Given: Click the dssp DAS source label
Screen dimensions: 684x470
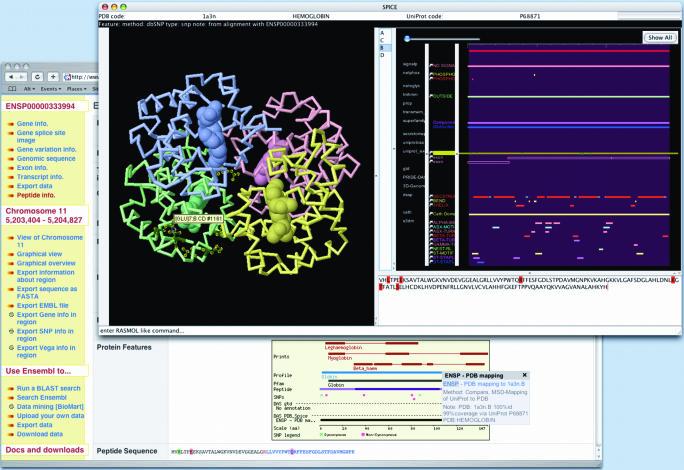Looking at the screenshot, I should (407, 195).
